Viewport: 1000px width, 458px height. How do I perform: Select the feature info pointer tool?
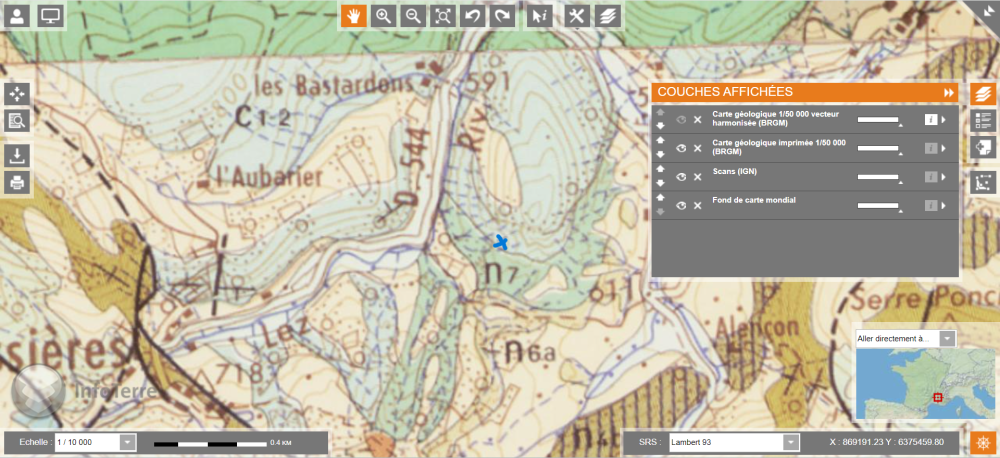coord(540,15)
